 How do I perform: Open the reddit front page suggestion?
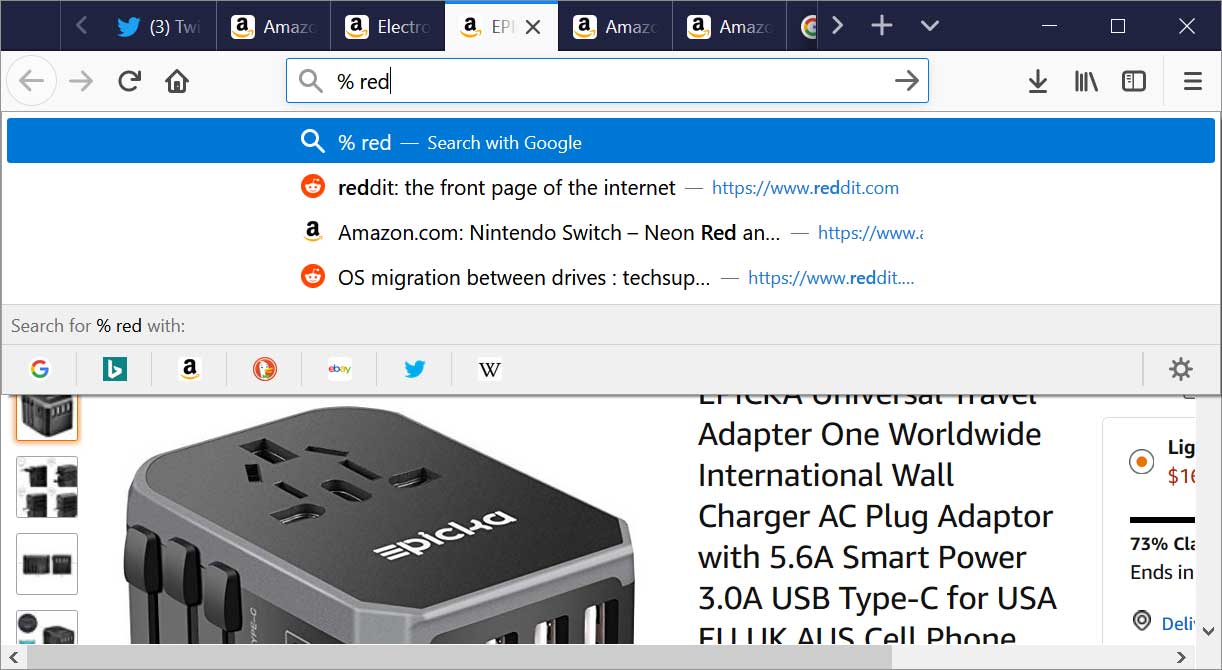point(611,187)
